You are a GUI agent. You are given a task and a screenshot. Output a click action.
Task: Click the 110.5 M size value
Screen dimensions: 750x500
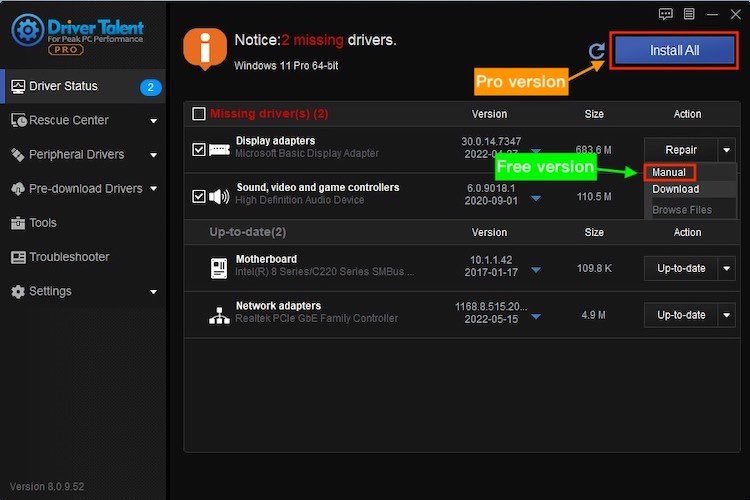[594, 197]
